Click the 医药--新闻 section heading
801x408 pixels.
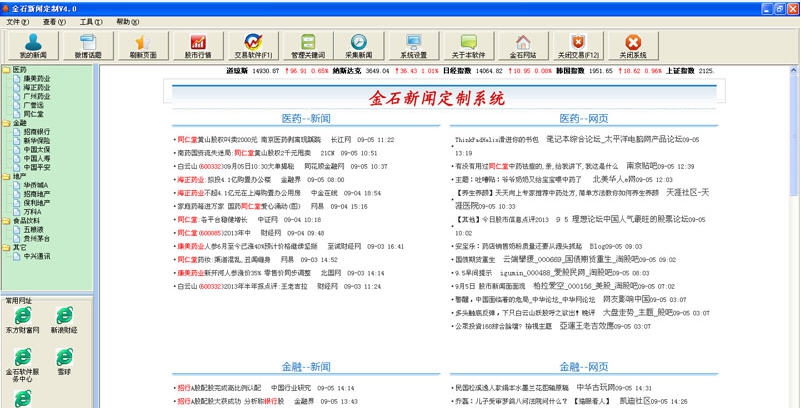coord(306,118)
